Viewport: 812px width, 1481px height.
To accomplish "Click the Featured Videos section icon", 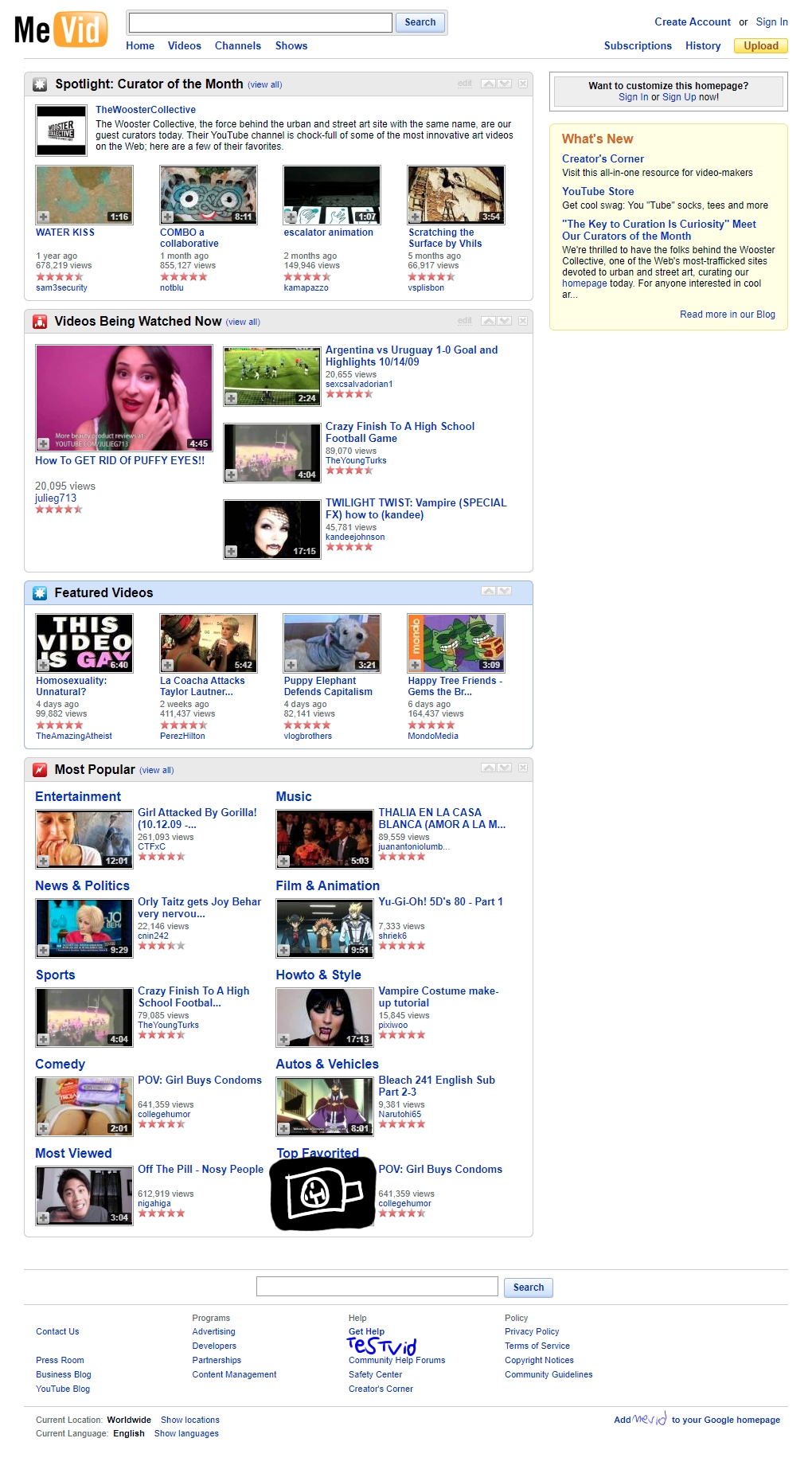I will (40, 593).
